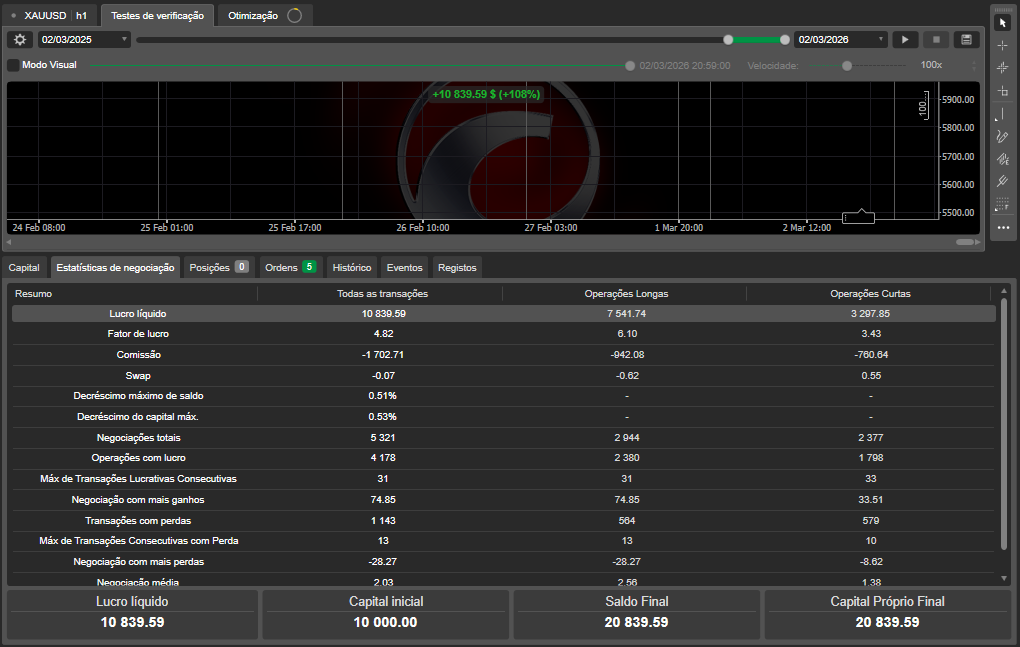Select the freehand pencil drawing tool
Viewport: 1020px width, 647px height.
point(1003,136)
